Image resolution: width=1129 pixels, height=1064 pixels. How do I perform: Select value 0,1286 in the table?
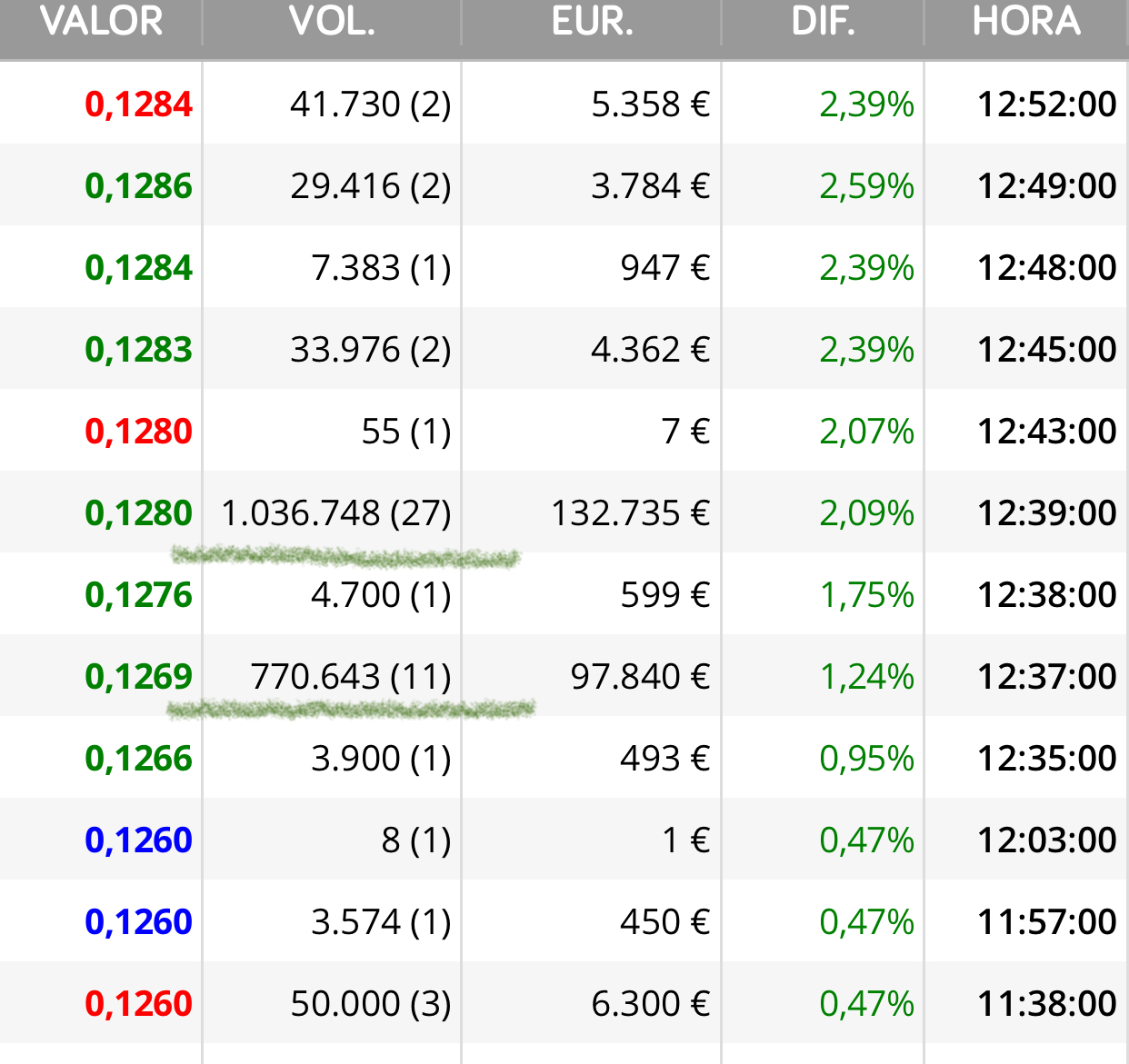(x=138, y=186)
